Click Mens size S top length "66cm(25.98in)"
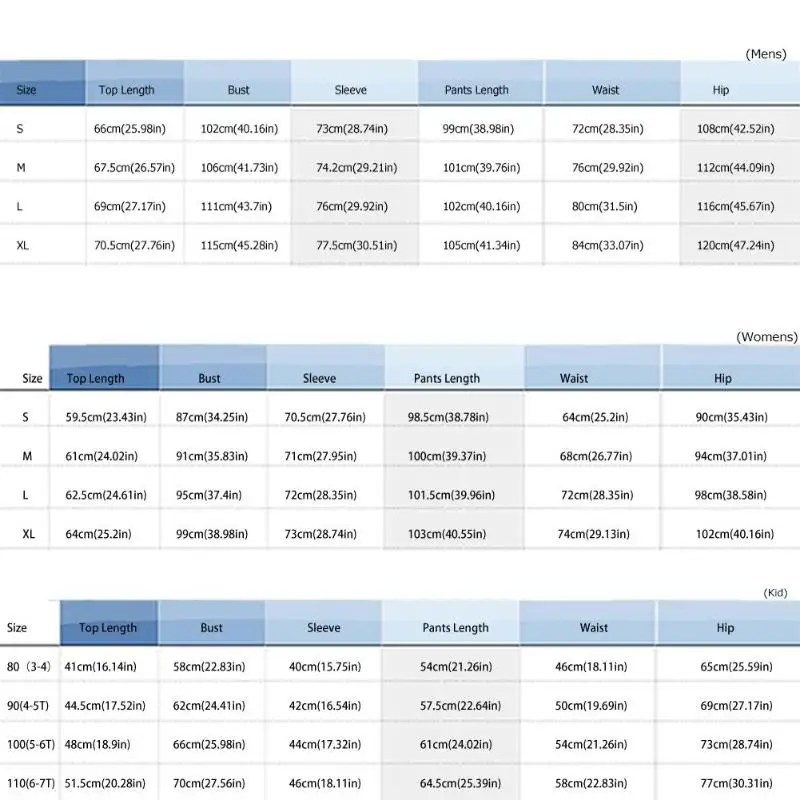This screenshot has height=800, width=800. [x=130, y=129]
